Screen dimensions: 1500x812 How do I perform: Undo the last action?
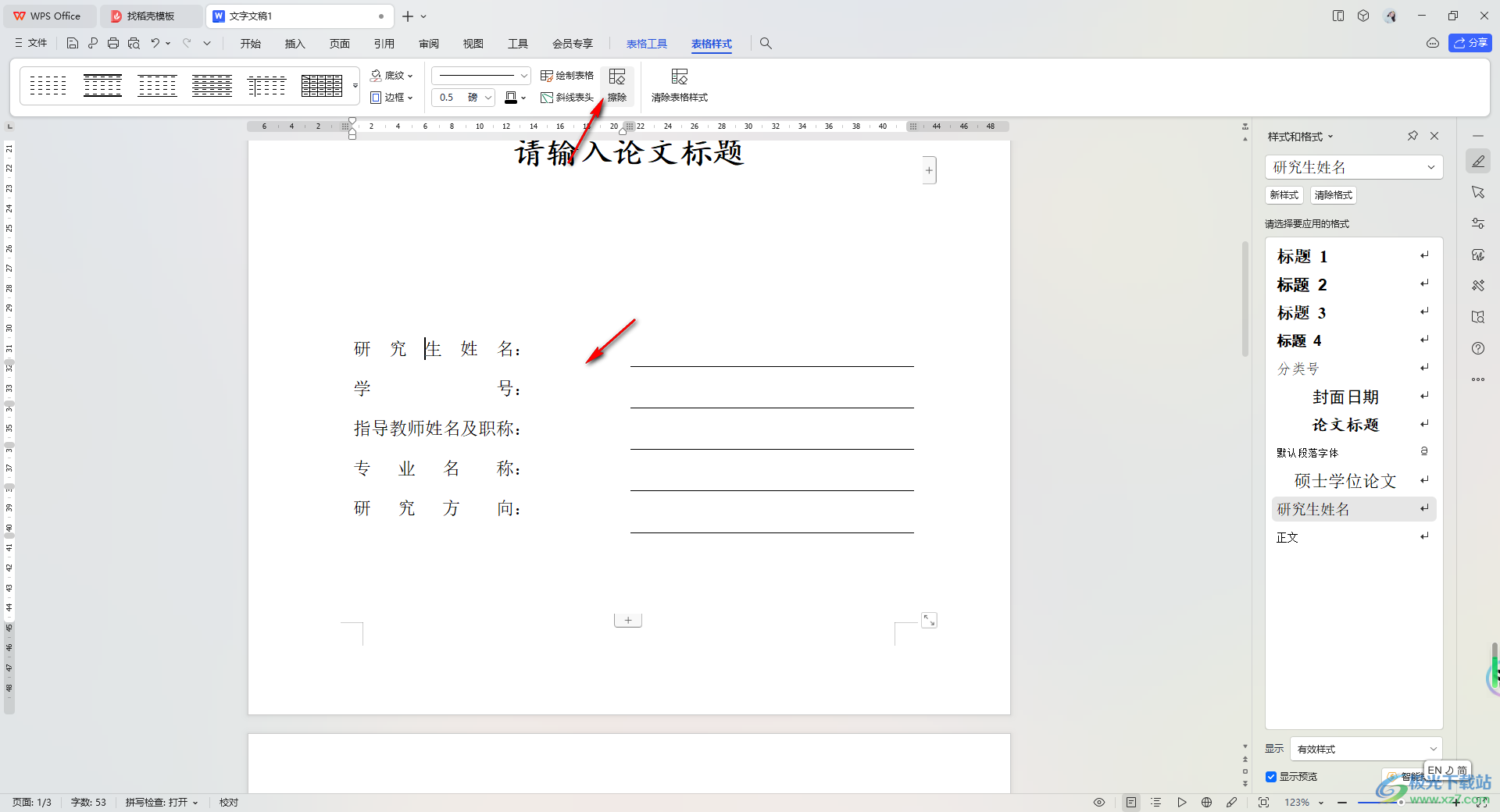(x=155, y=44)
